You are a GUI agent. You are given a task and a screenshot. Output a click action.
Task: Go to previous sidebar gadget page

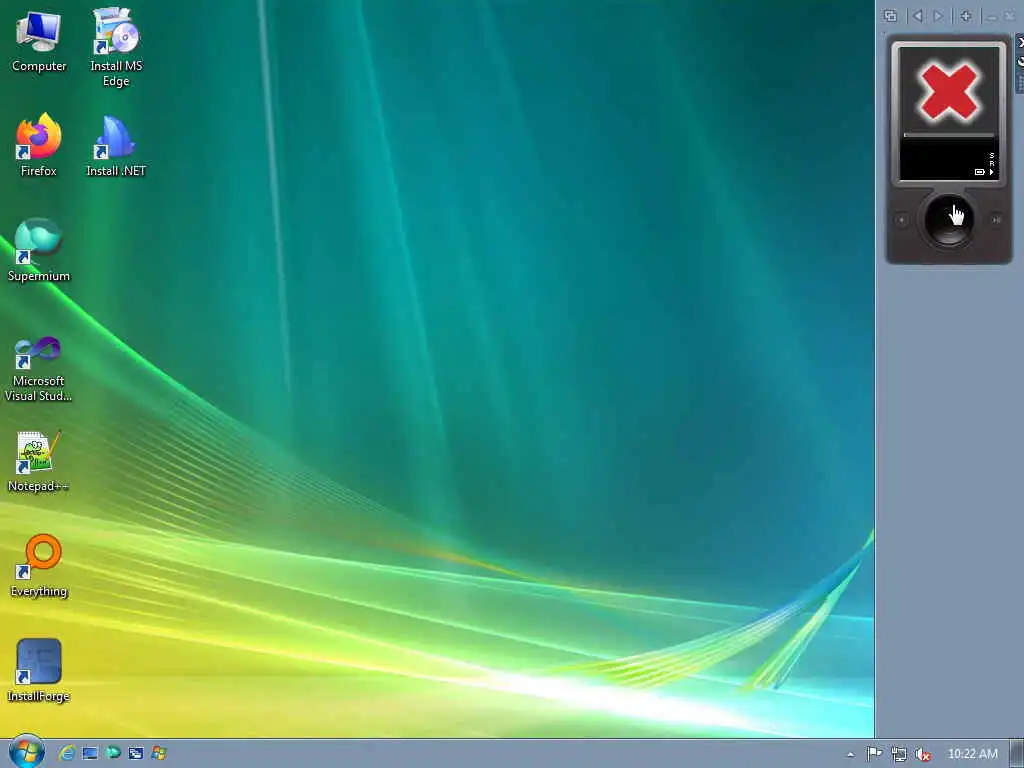[x=918, y=16]
